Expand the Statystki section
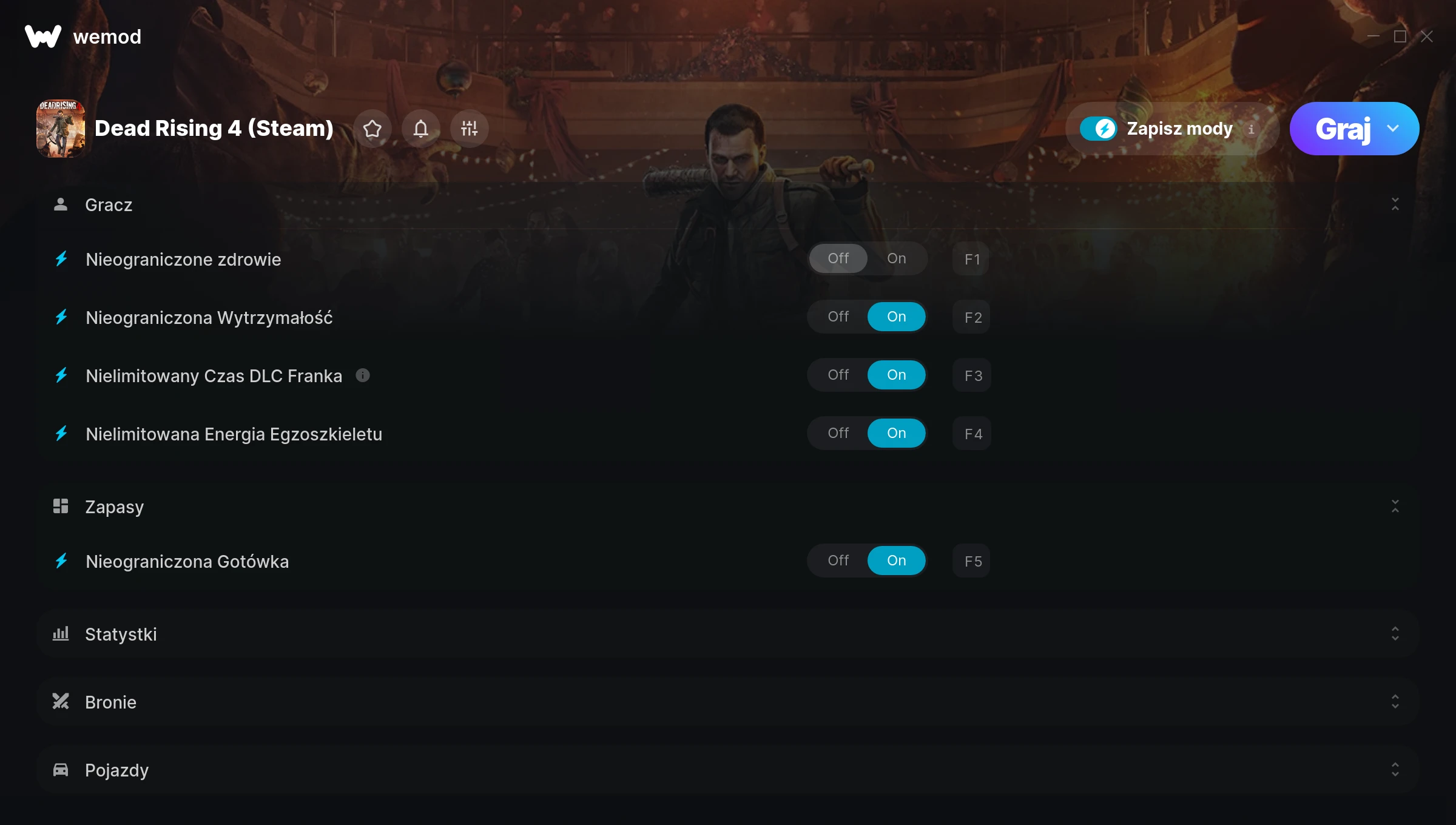The height and width of the screenshot is (825, 1456). click(1395, 634)
